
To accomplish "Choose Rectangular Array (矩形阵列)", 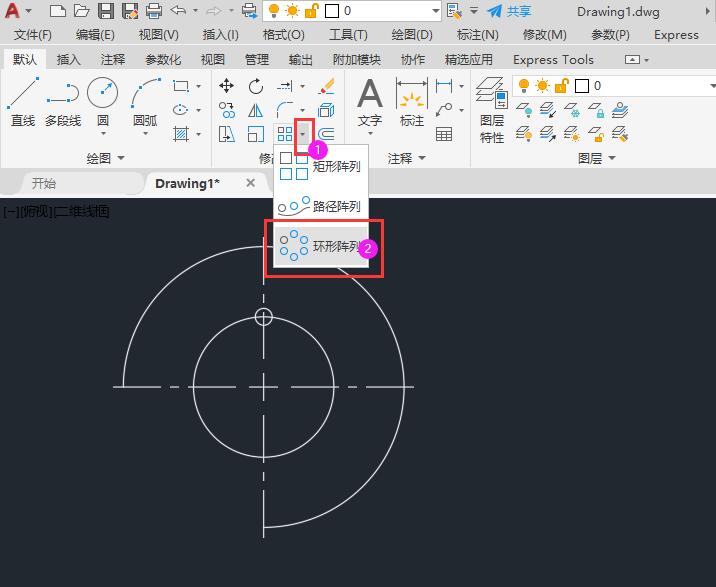I will click(x=321, y=166).
